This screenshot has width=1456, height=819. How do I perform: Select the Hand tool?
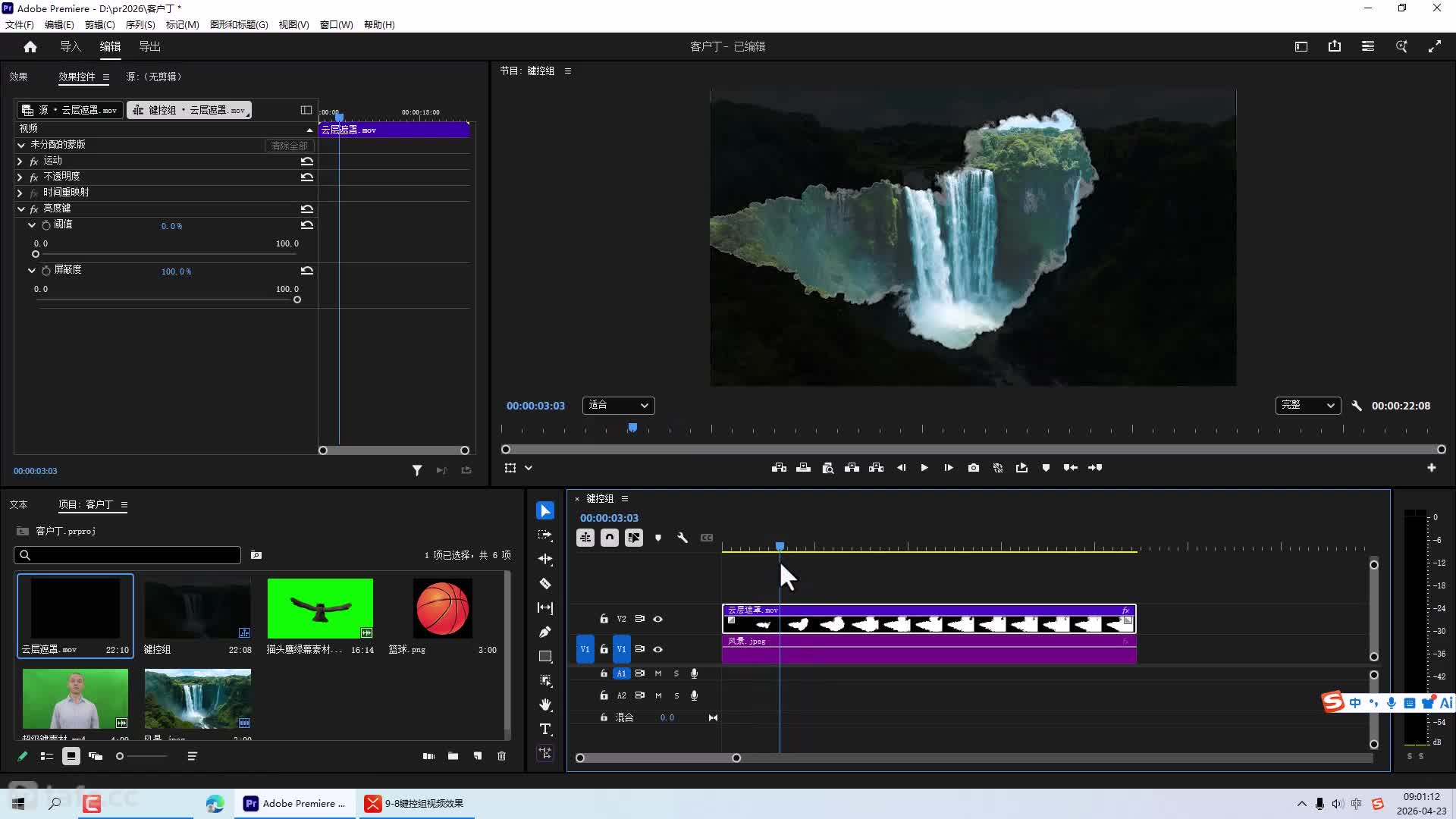point(545,704)
